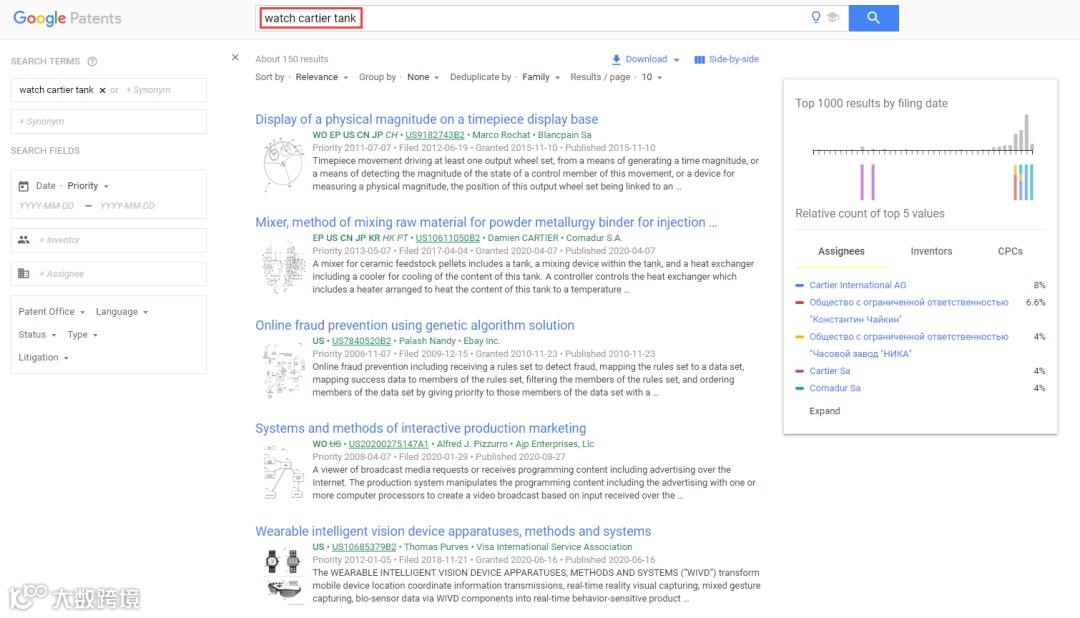The image size is (1080, 618).
Task: Open 'Online fraud prevention using genetic algorithm' result
Action: [x=415, y=325]
